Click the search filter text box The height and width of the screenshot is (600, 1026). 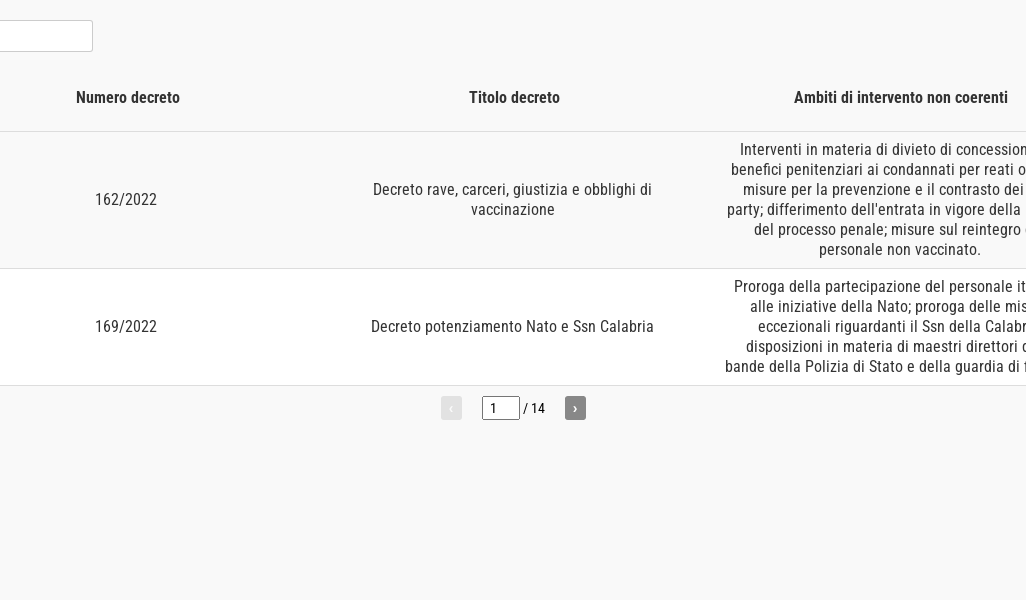click(45, 36)
